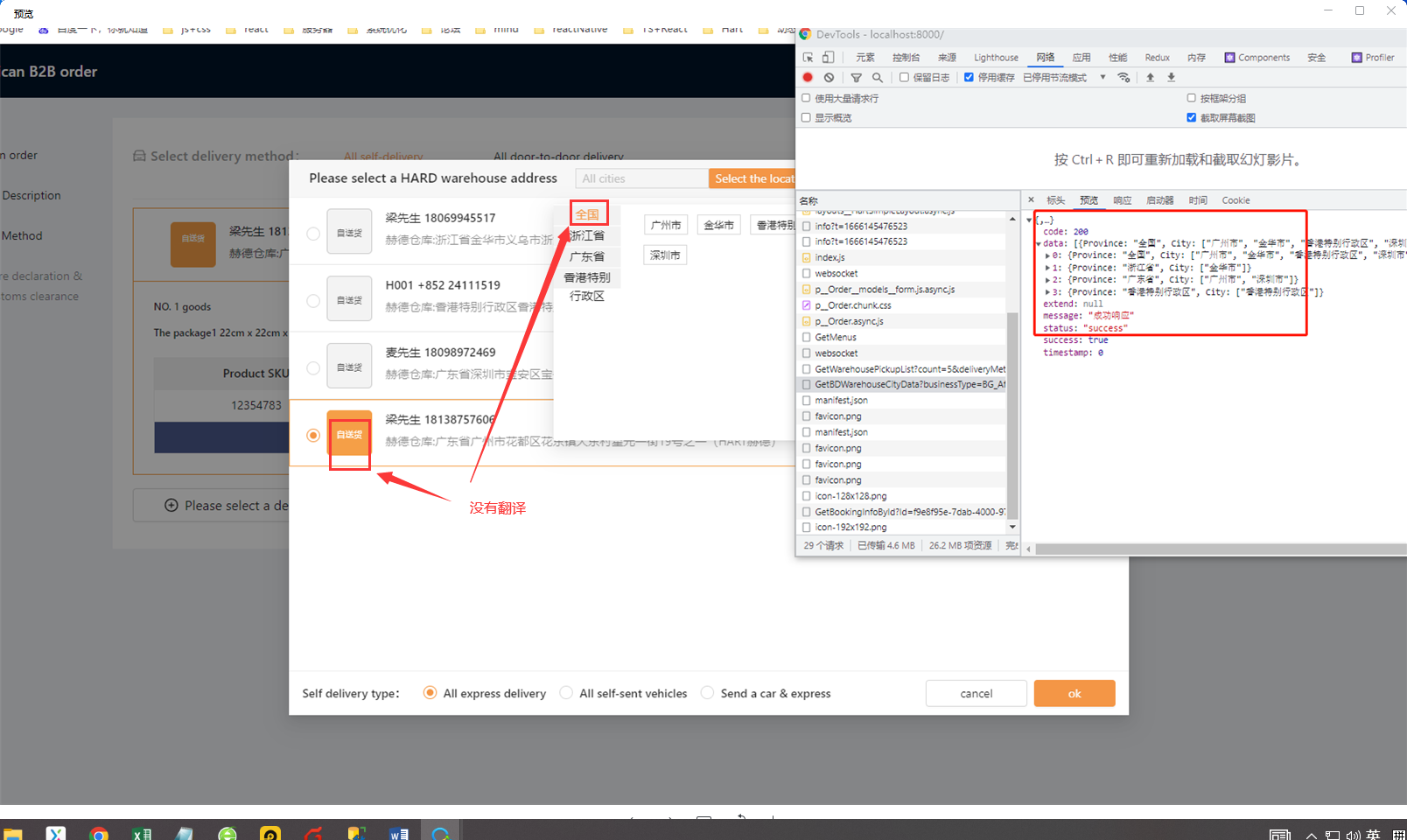Click the red record network log icon
The width and height of the screenshot is (1407, 840).
pos(808,78)
